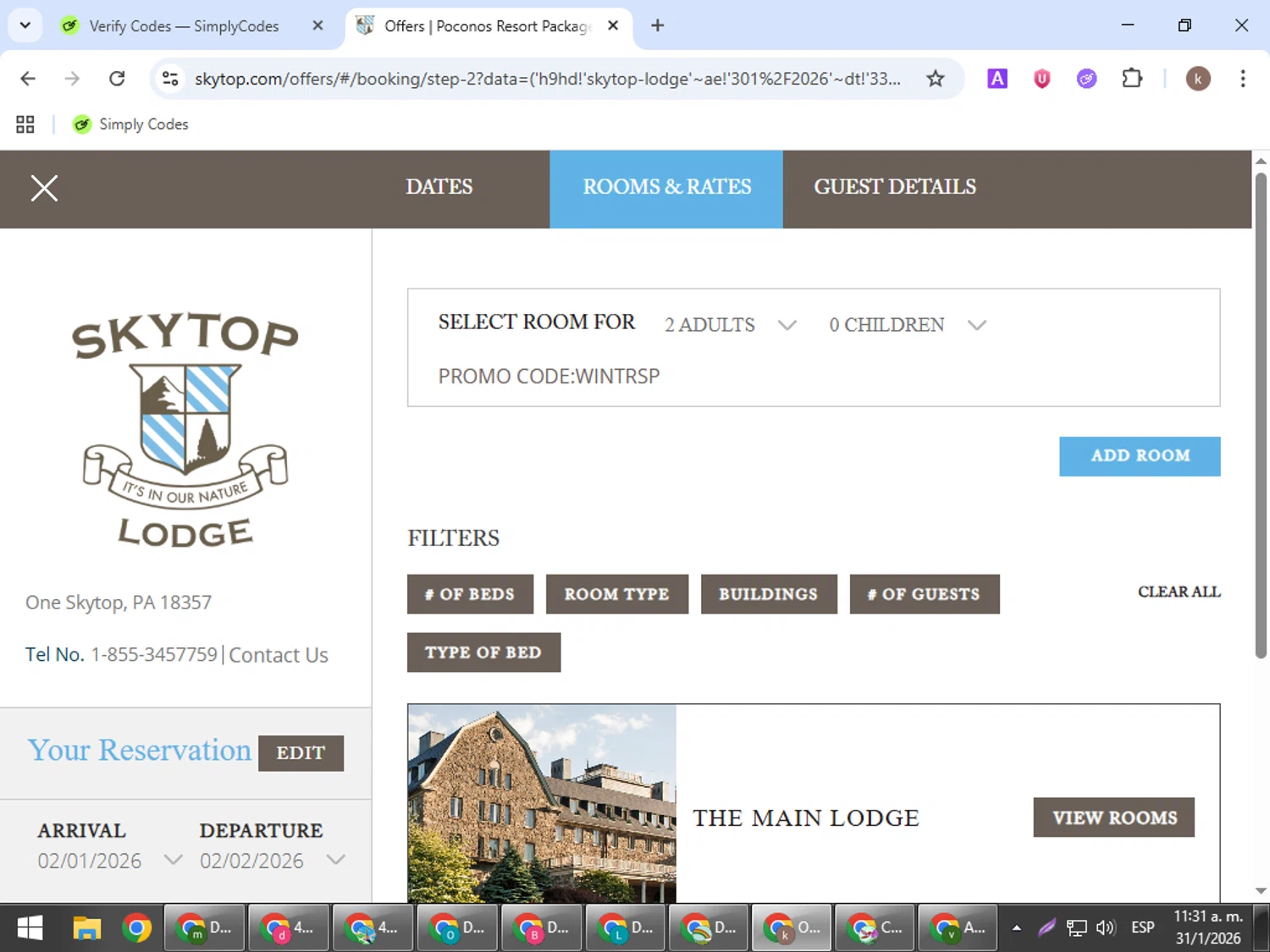Close the booking overlay with the X icon
1270x952 pixels.
pyautogui.click(x=44, y=188)
